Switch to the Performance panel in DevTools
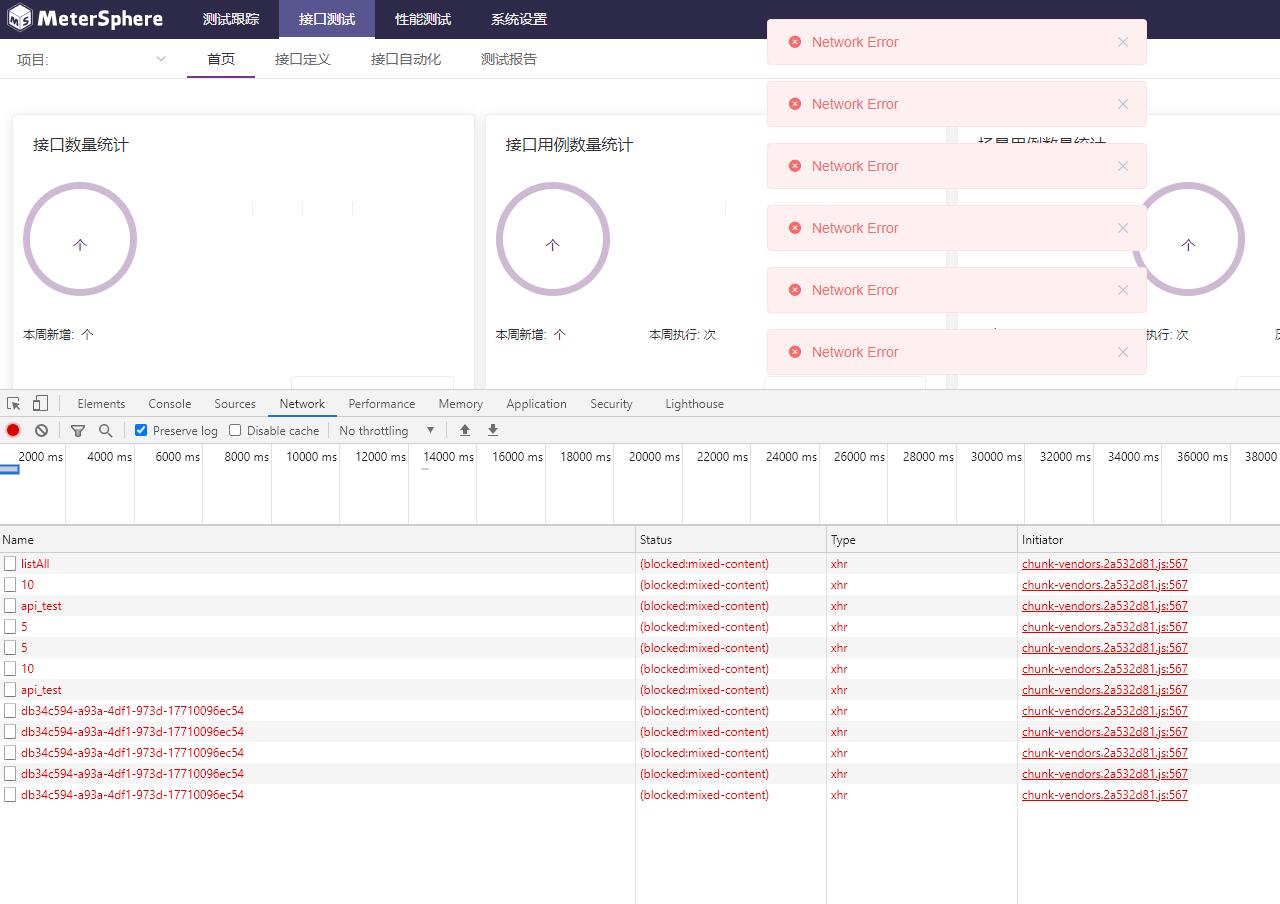This screenshot has height=904, width=1280. point(382,404)
